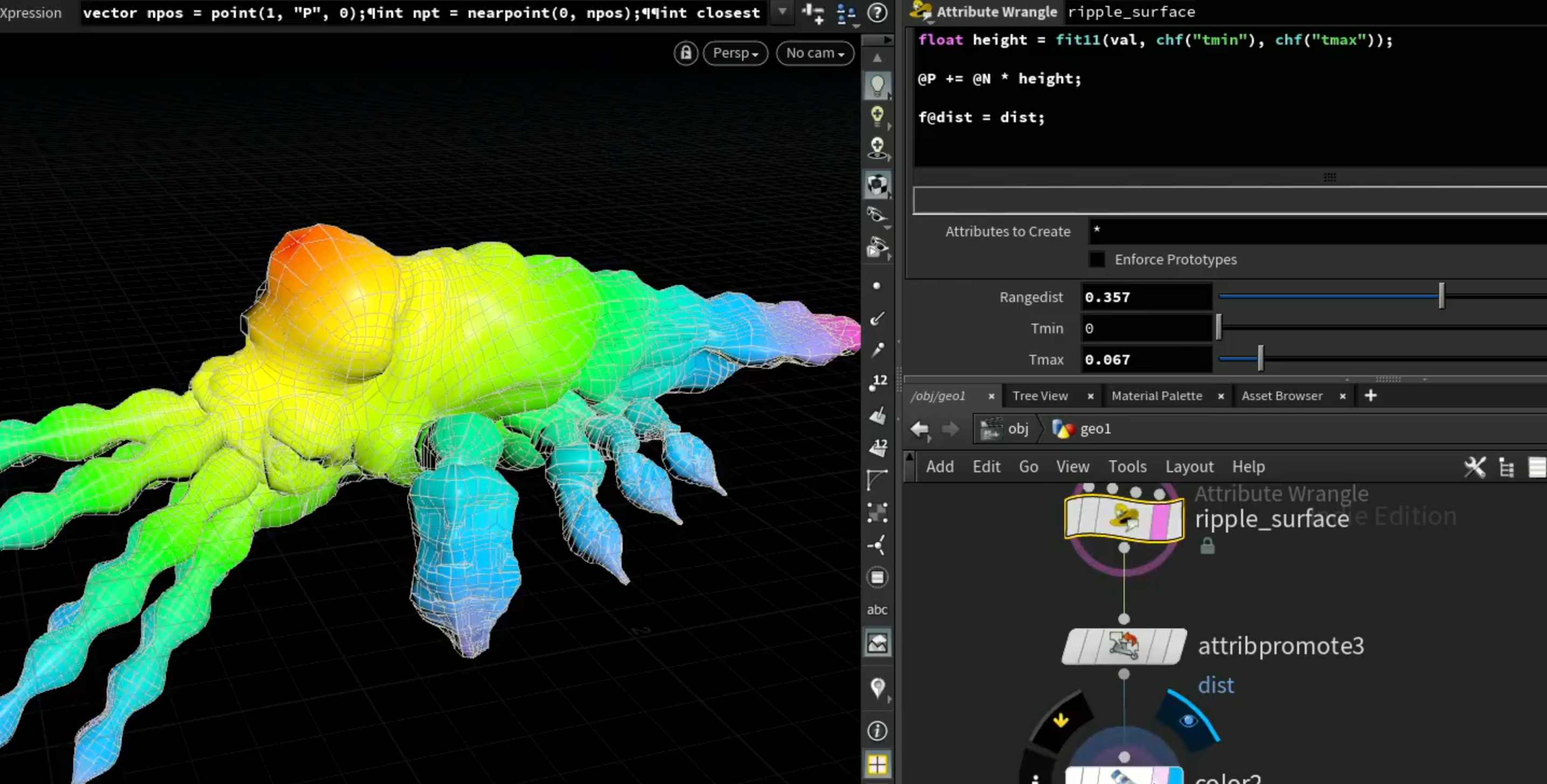
Task: Add a new pane tab with plus
Action: [1370, 396]
